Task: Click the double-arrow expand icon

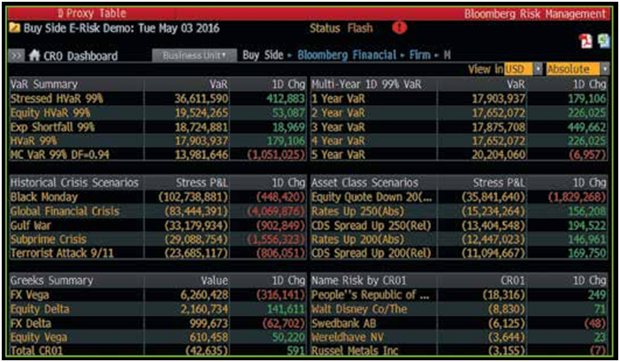Action: point(16,55)
